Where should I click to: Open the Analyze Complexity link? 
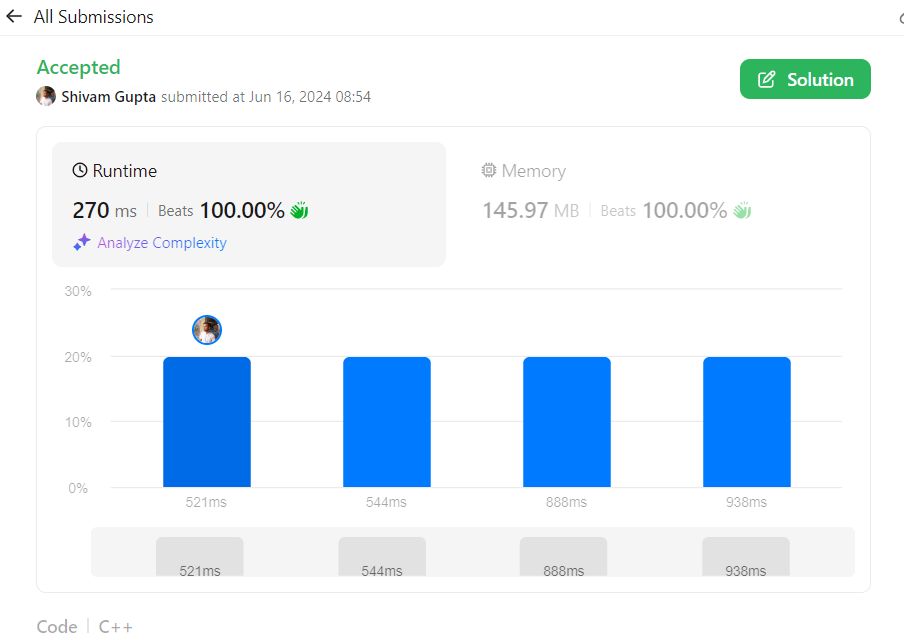[162, 243]
